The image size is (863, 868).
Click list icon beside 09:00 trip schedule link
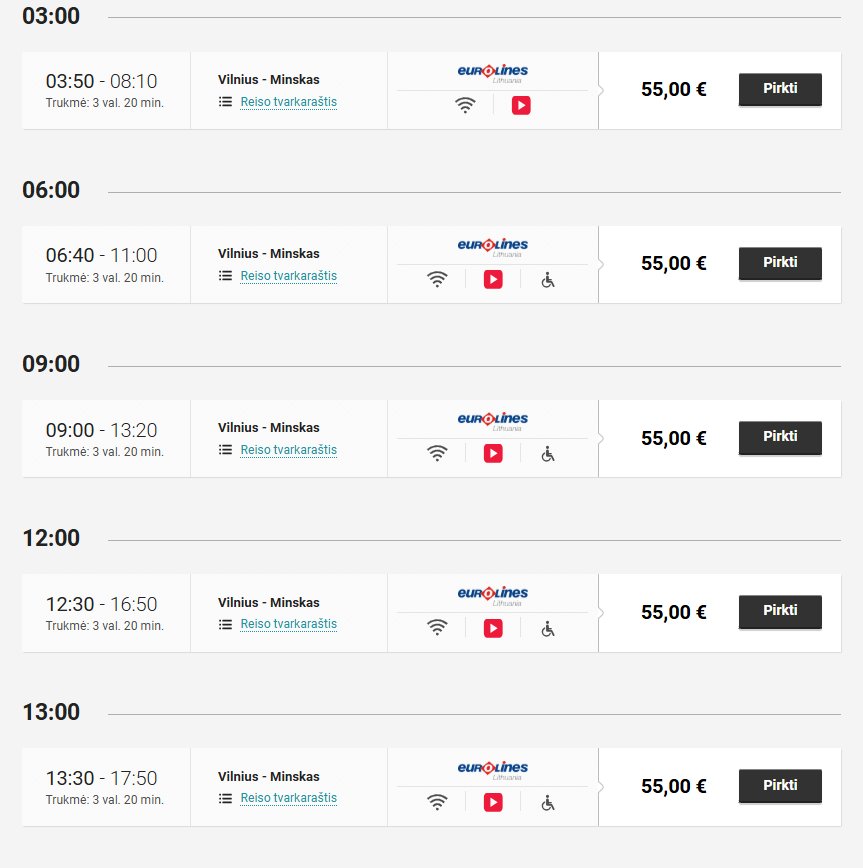click(x=226, y=450)
